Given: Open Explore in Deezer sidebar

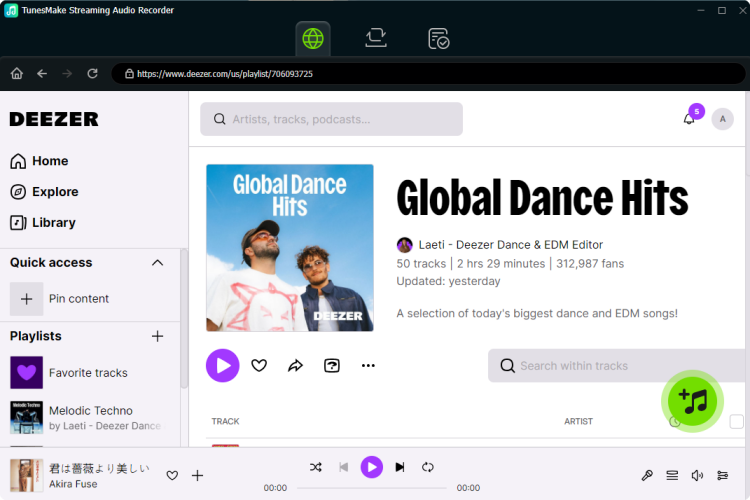Looking at the screenshot, I should (44, 192).
